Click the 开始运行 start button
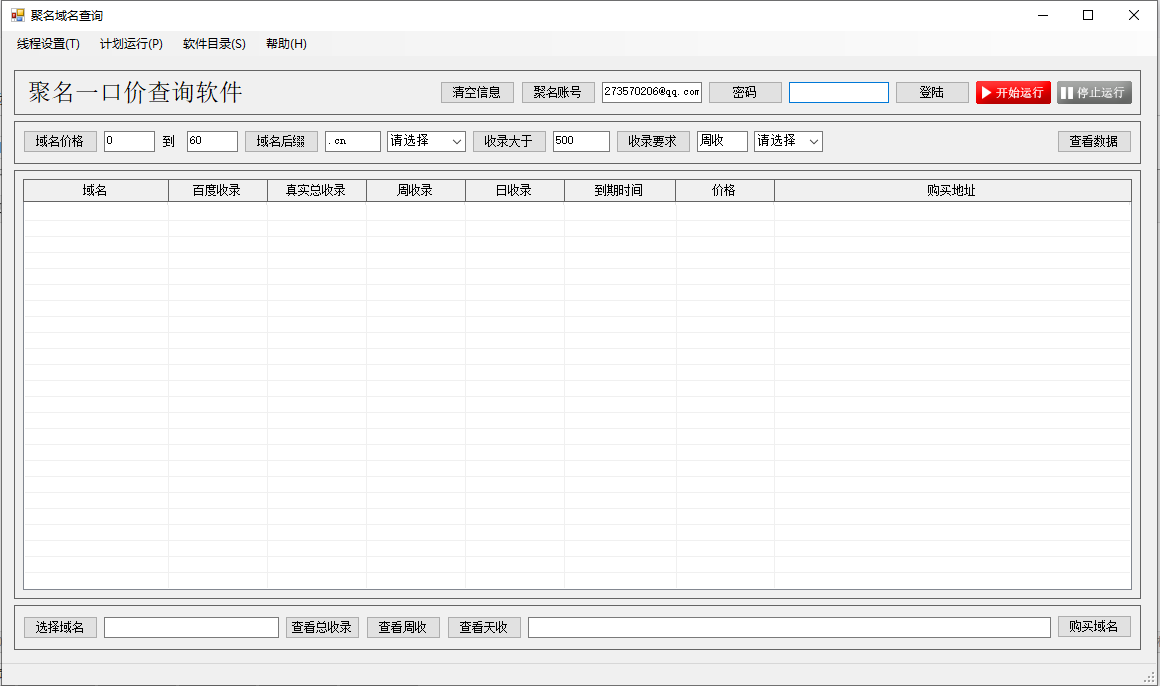Screen dimensions: 1160x686 click(x=1013, y=92)
